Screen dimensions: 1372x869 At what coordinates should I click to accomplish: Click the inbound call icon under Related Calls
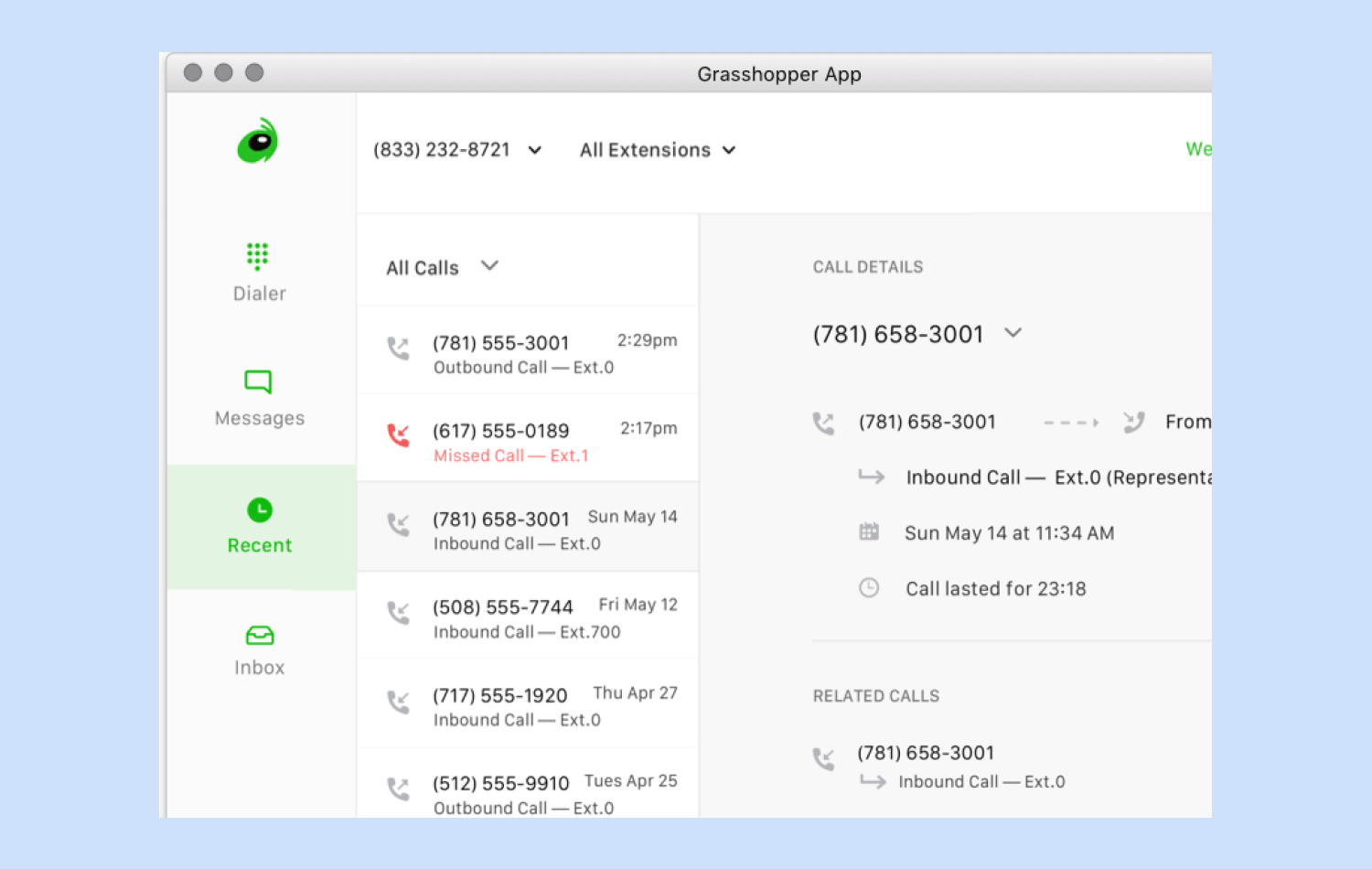pyautogui.click(x=824, y=758)
